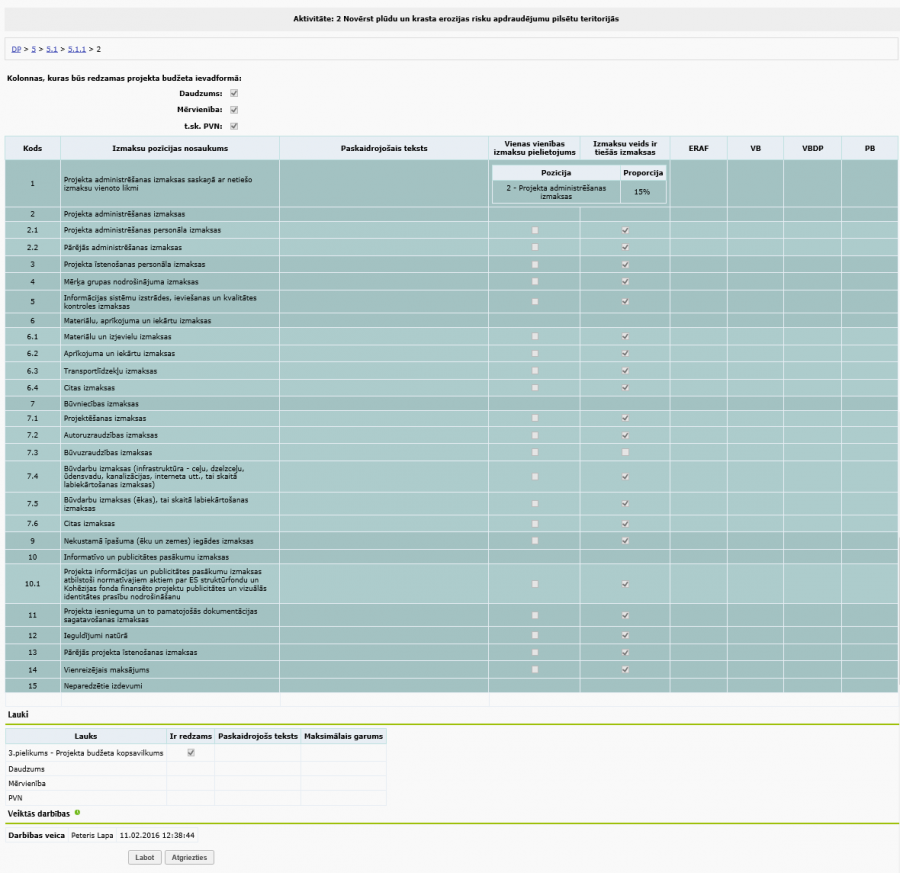Screen dimensions: 900x873
Task: Navigate to breadcrumb link 5
Action: coord(33,48)
